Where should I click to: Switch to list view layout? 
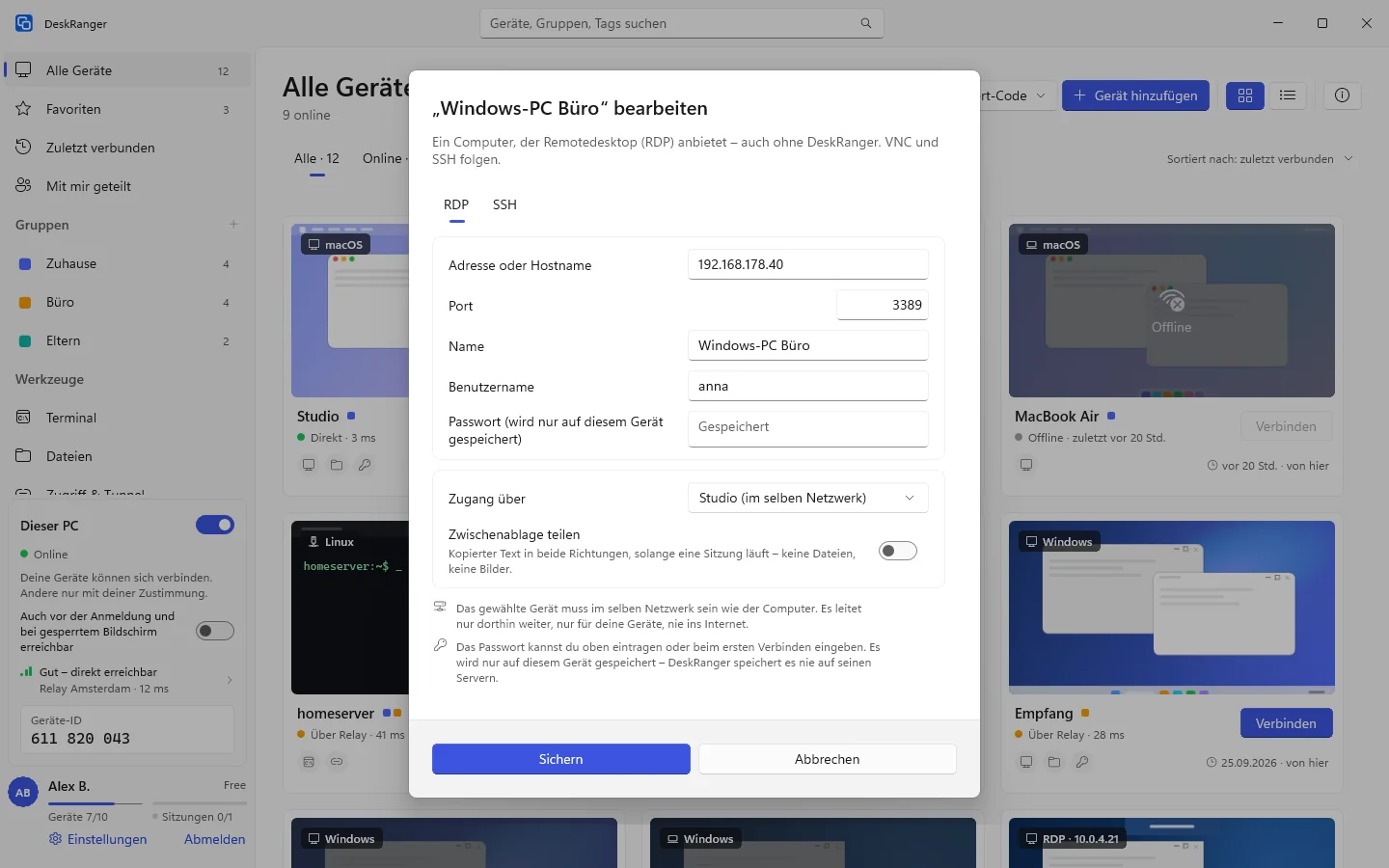click(1288, 95)
